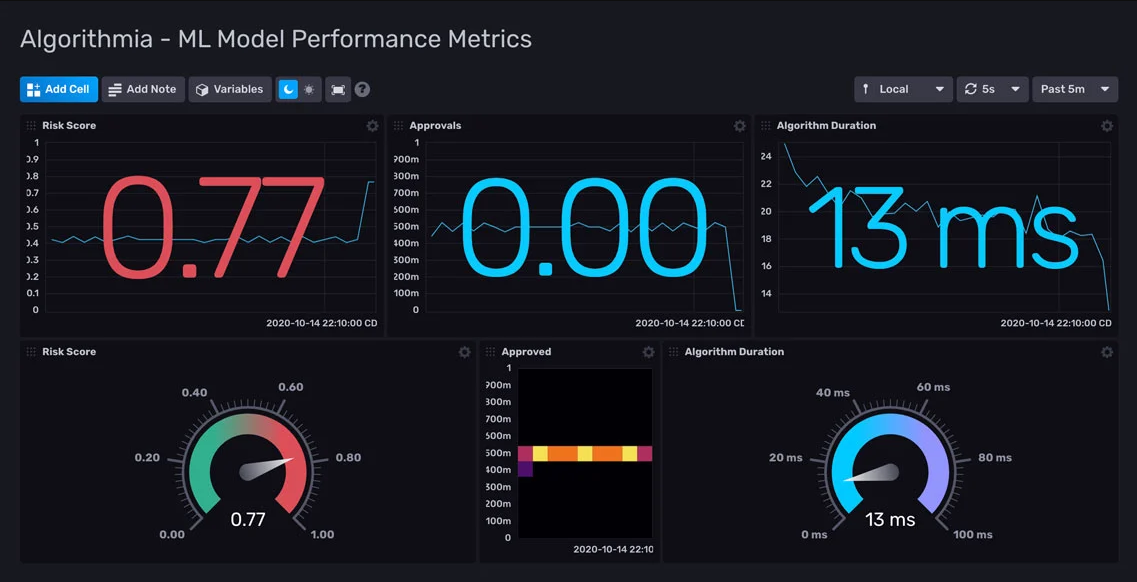This screenshot has width=1137, height=582.
Task: Configure the Algorithm Duration line graph cell via gear
Action: click(1107, 125)
